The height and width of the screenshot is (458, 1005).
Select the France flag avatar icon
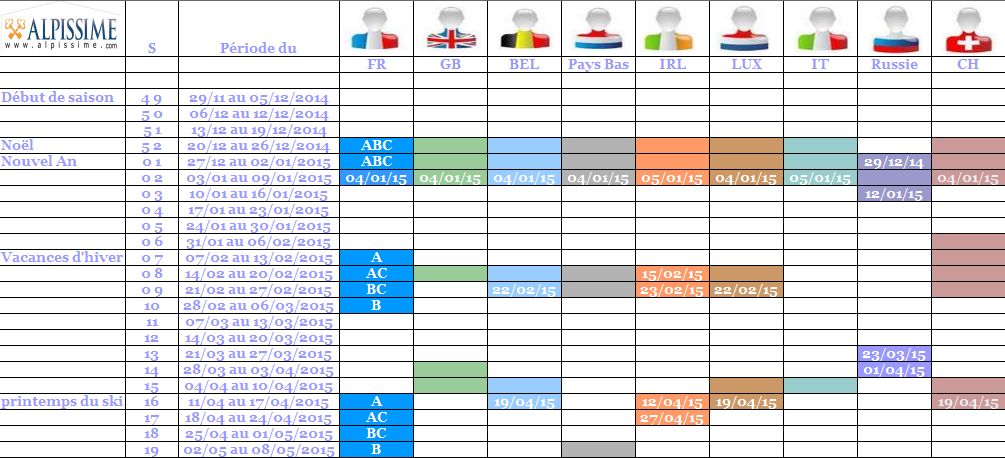376,30
